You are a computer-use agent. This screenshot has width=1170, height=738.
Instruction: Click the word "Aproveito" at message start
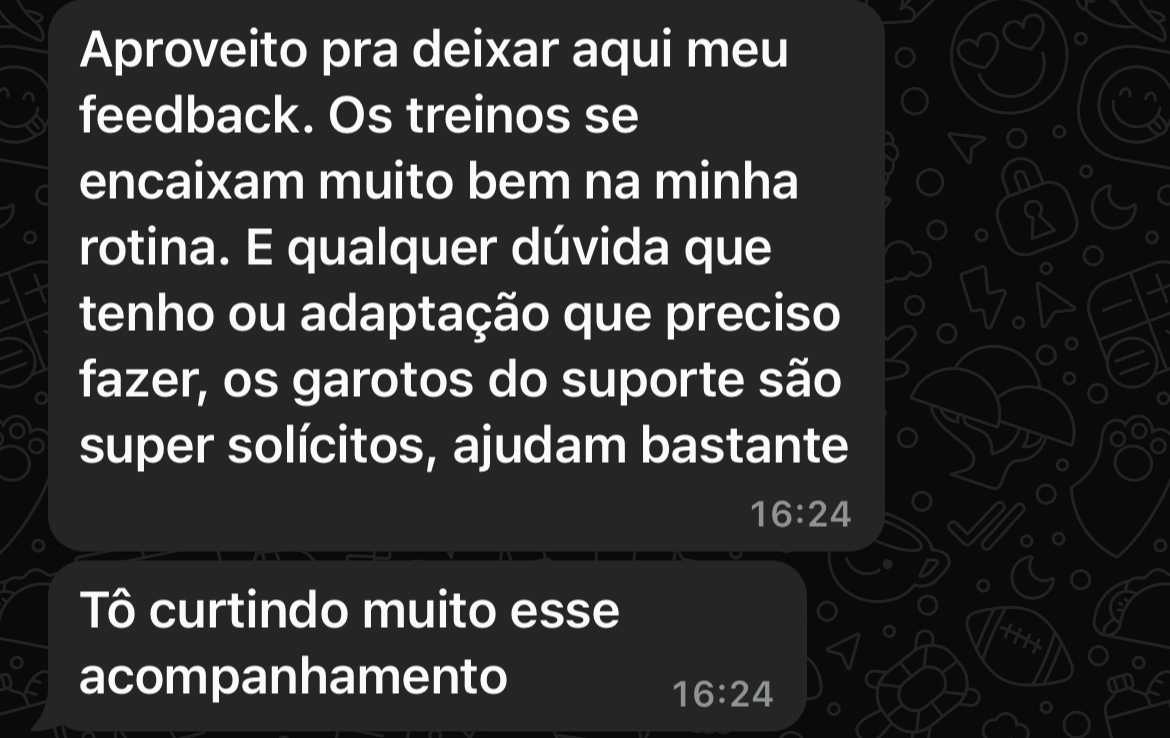click(x=193, y=51)
